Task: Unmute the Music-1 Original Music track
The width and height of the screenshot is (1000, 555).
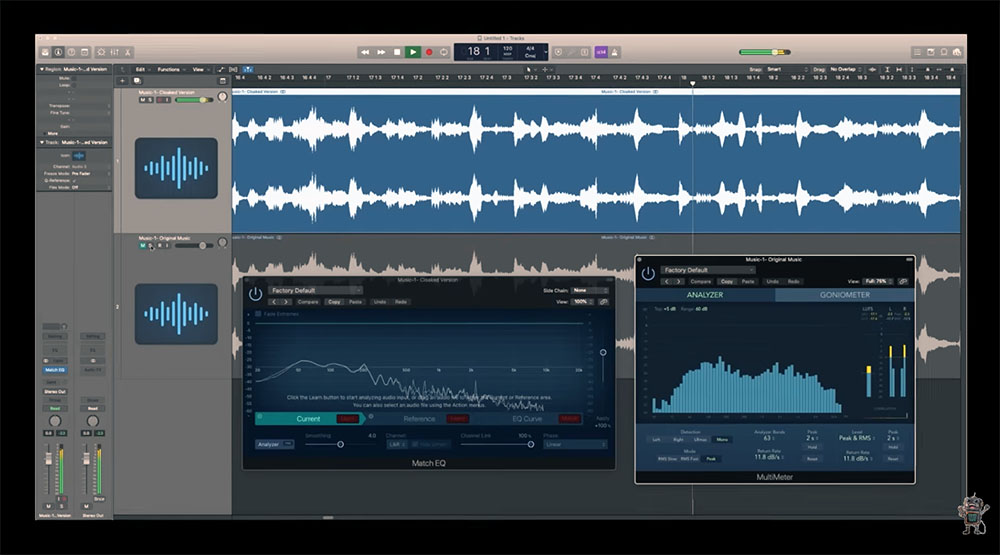Action: click(x=142, y=246)
